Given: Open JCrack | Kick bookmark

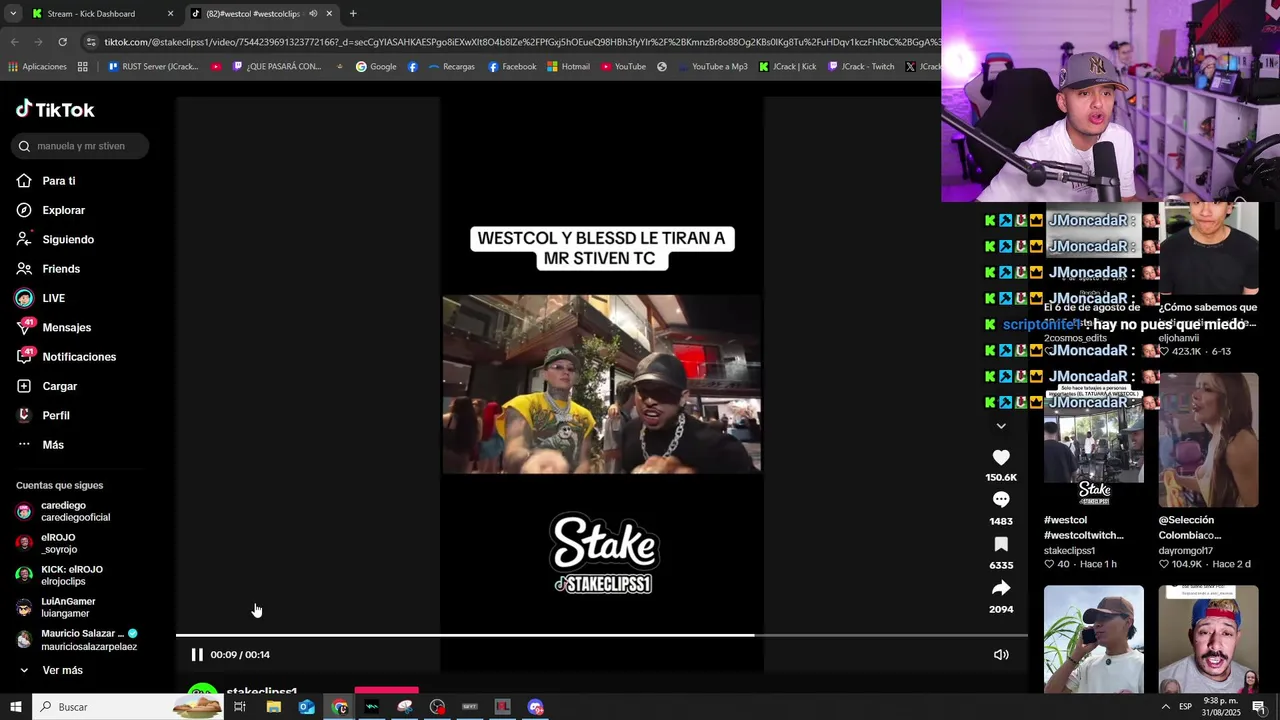Looking at the screenshot, I should tap(787, 67).
